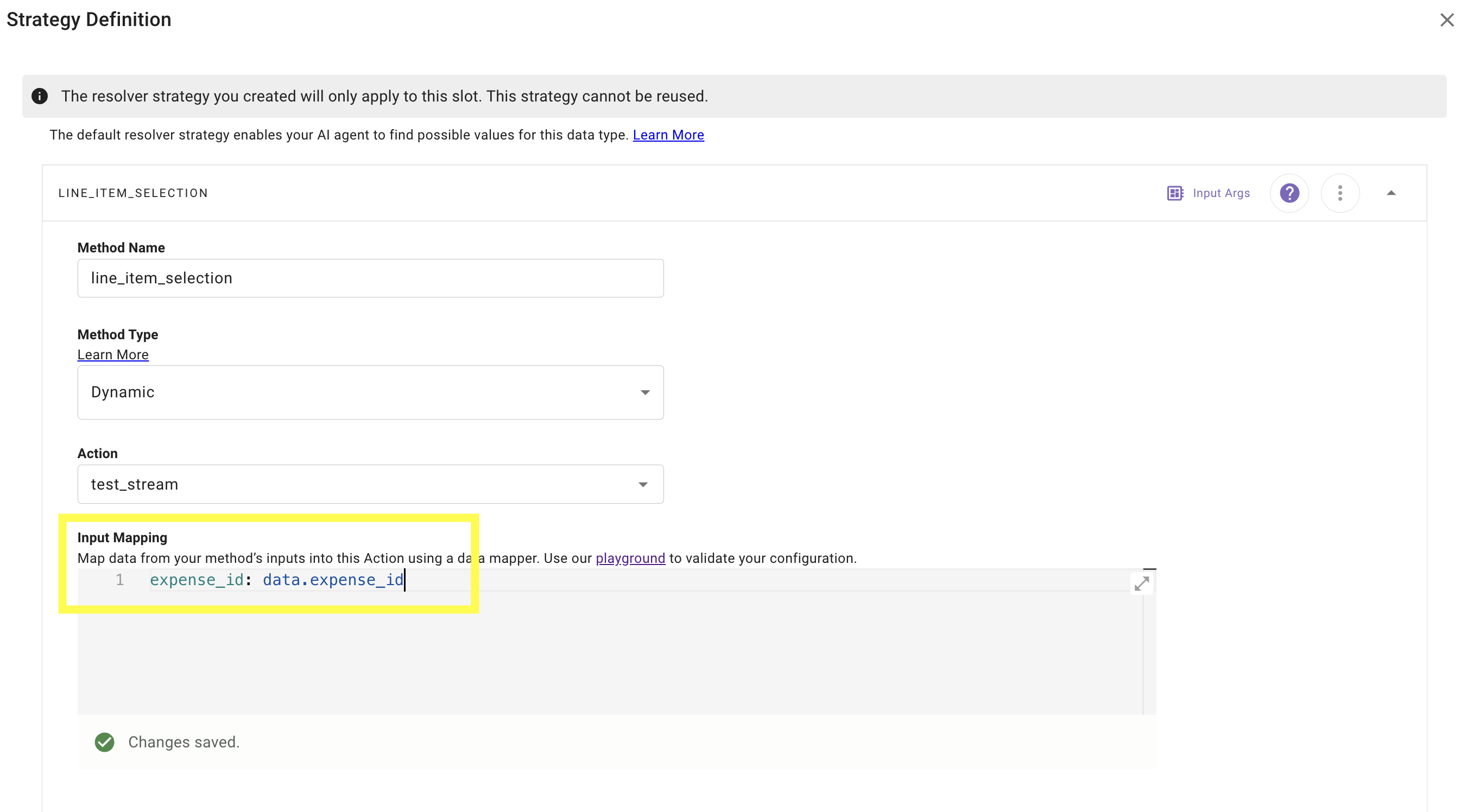Open the Learn More link in the resolver description
This screenshot has width=1467, height=812.
[x=668, y=135]
